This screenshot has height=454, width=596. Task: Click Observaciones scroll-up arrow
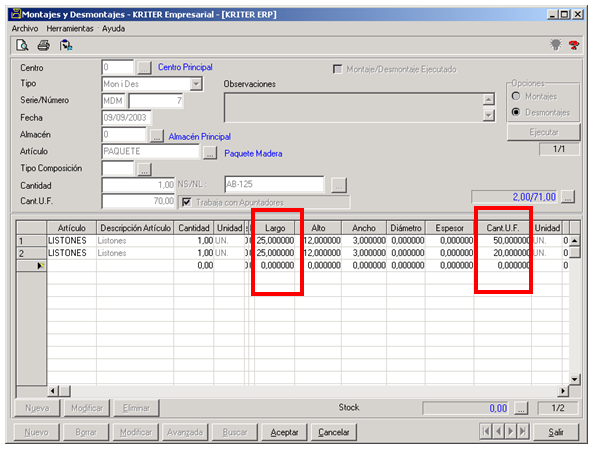coord(488,100)
